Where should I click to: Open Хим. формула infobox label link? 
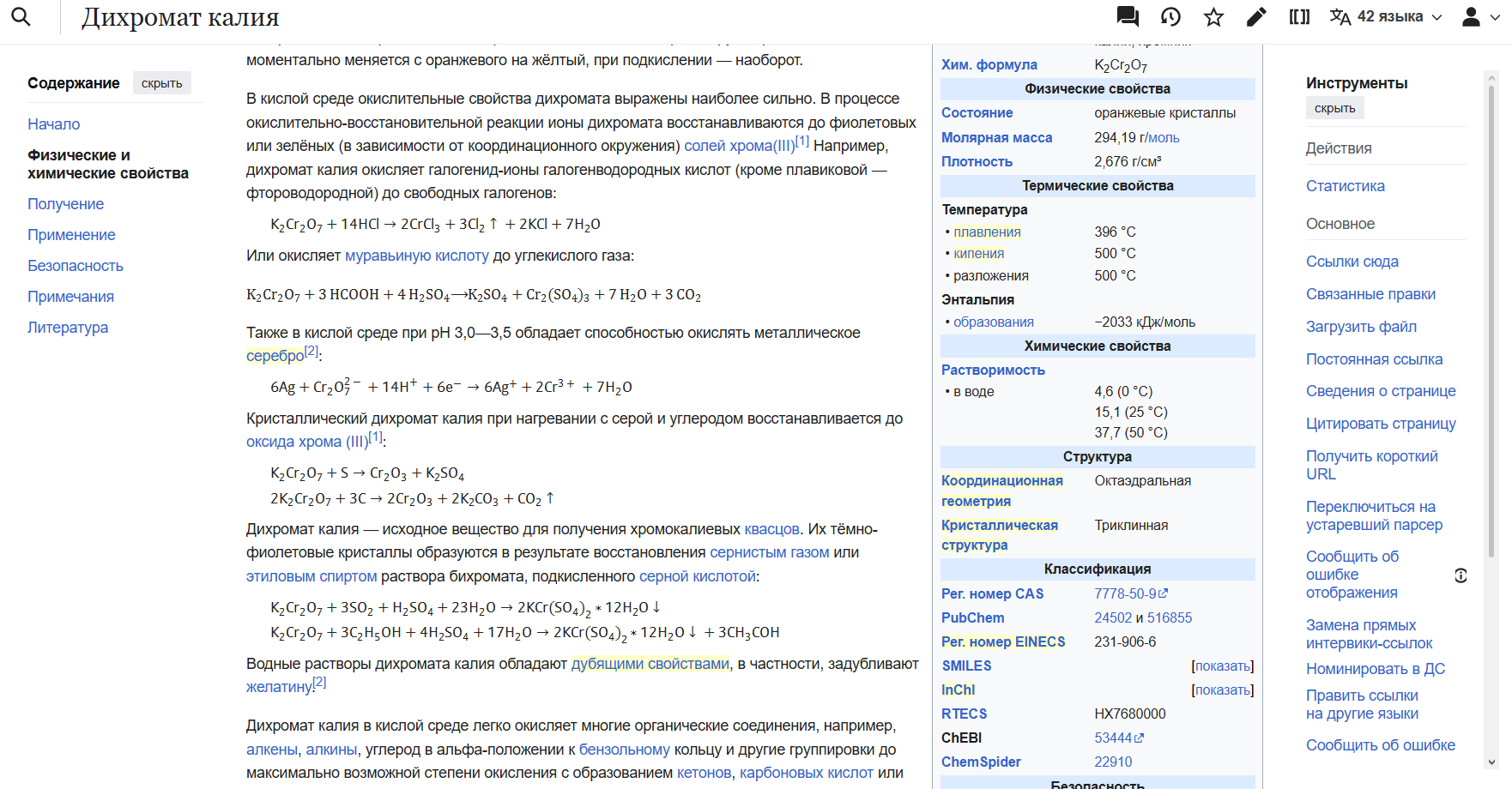click(989, 64)
